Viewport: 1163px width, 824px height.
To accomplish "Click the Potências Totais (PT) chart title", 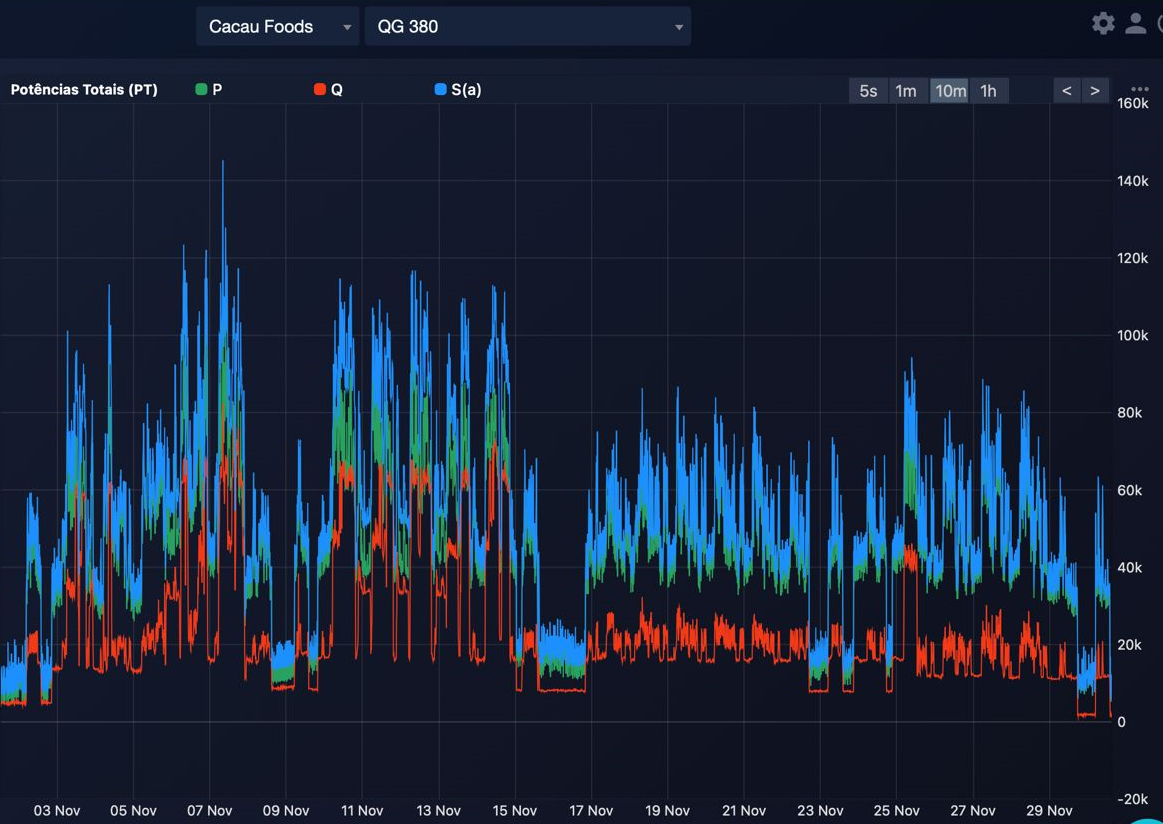I will 84,90.
